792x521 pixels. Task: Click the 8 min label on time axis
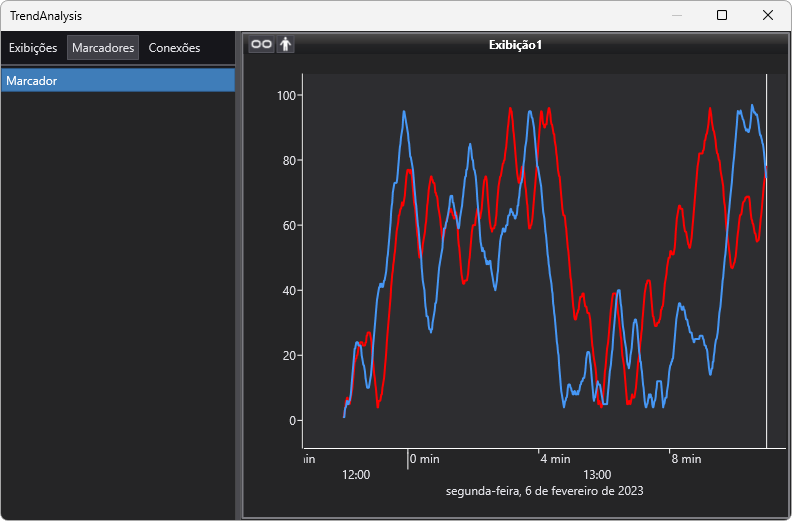point(686,459)
